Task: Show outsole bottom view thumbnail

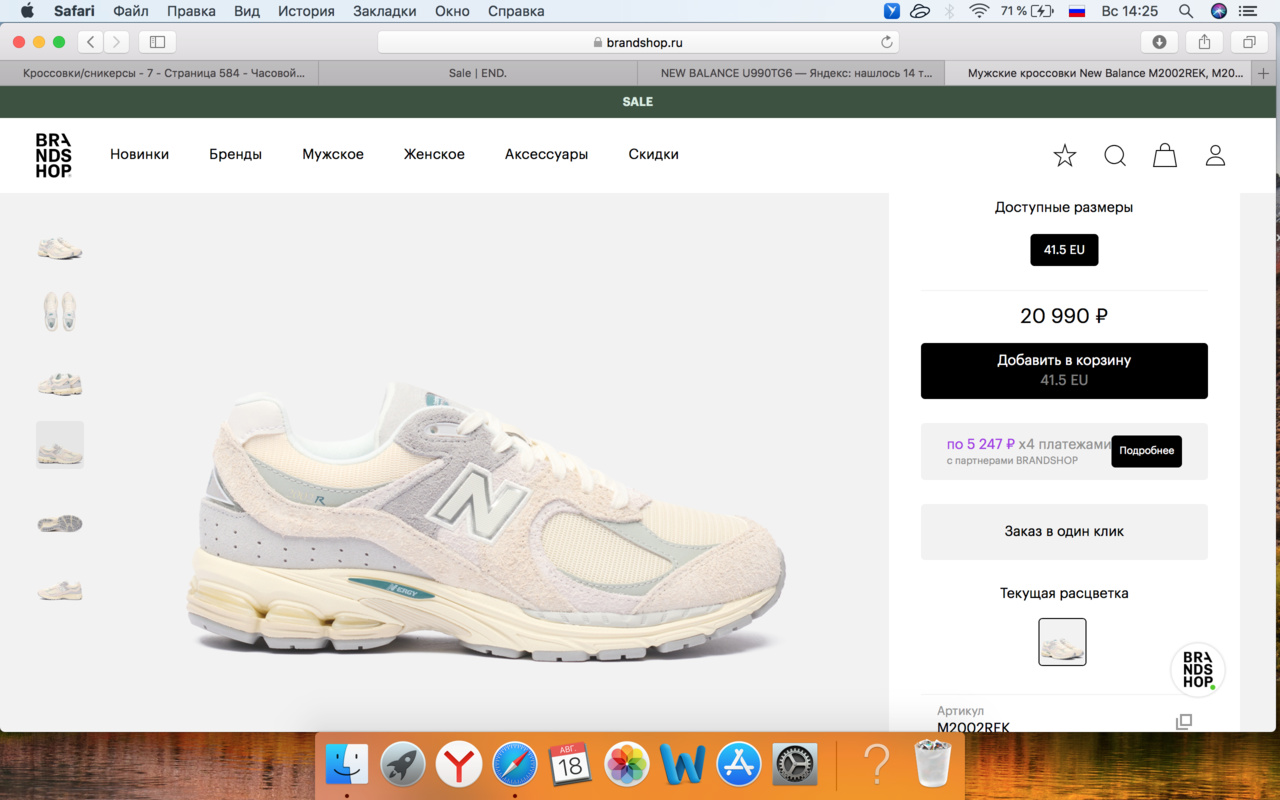Action: pos(60,523)
